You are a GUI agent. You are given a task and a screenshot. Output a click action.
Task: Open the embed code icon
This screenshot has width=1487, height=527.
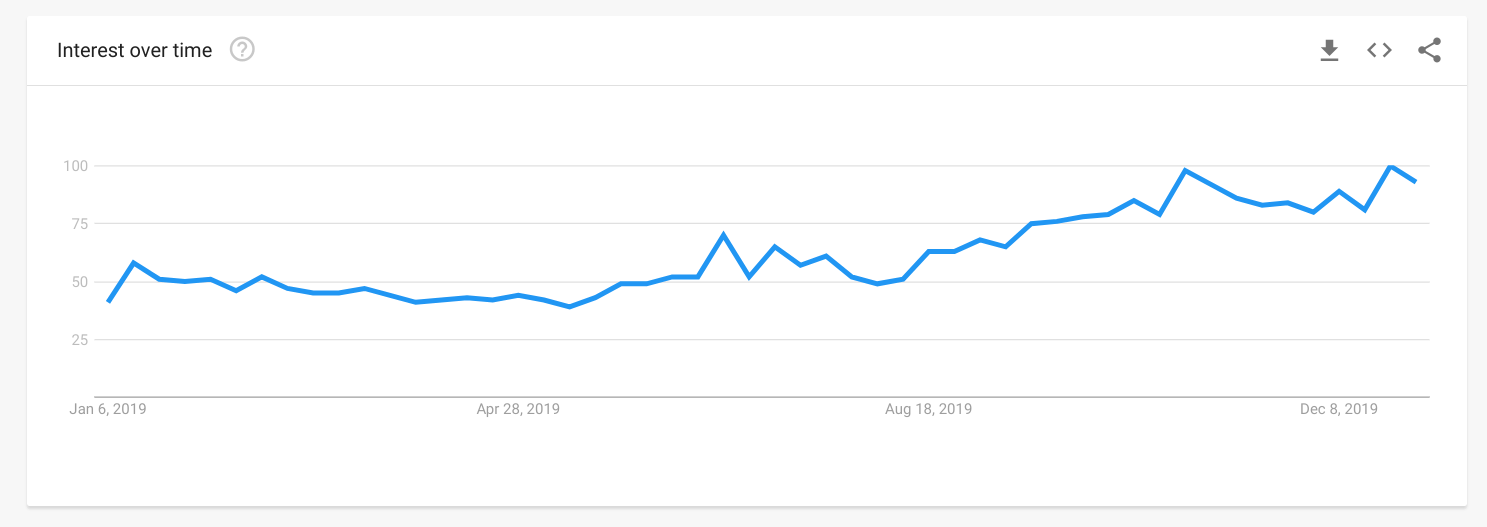click(1379, 50)
